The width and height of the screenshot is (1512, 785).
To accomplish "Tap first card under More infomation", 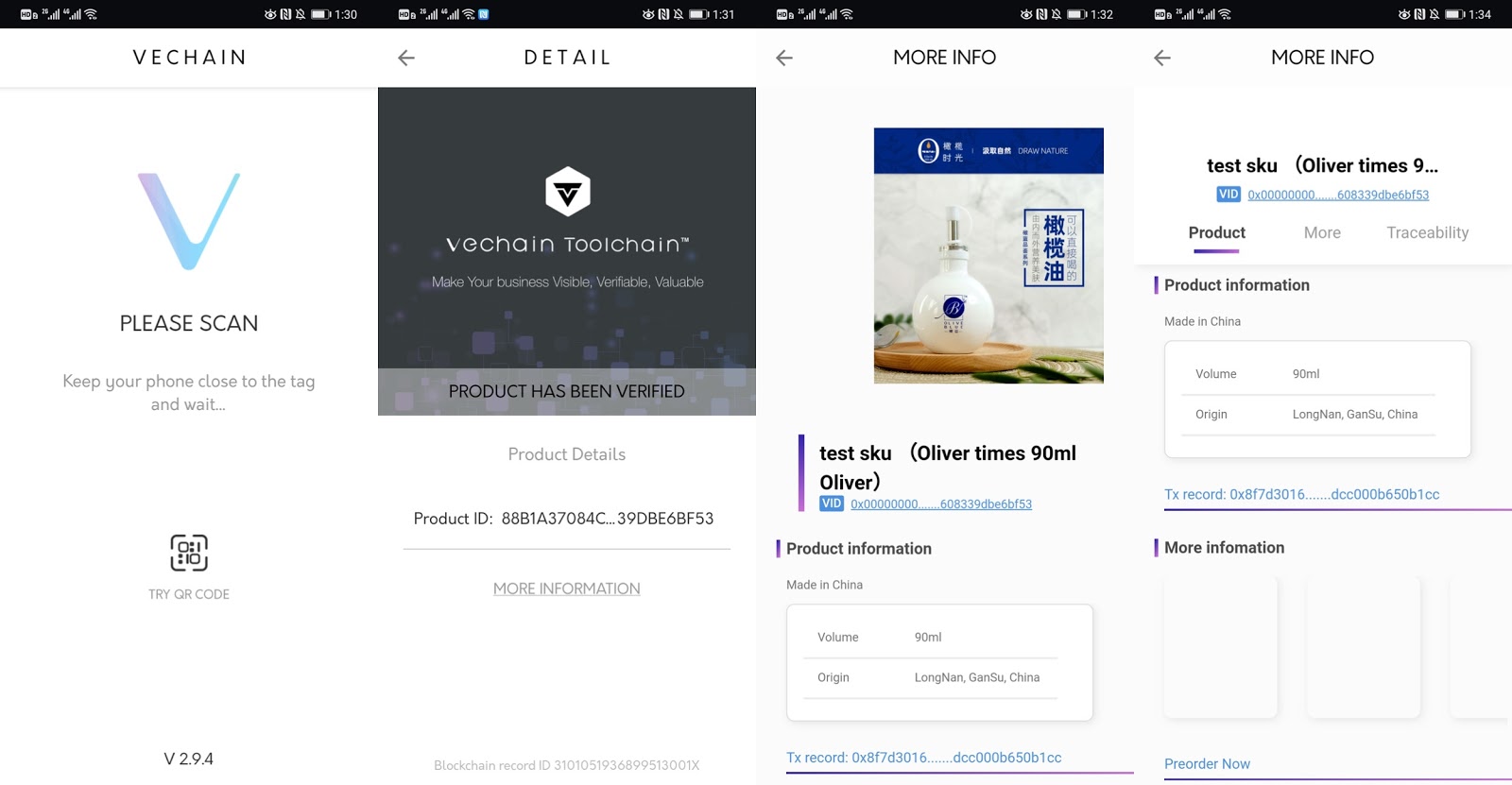I will click(1221, 647).
